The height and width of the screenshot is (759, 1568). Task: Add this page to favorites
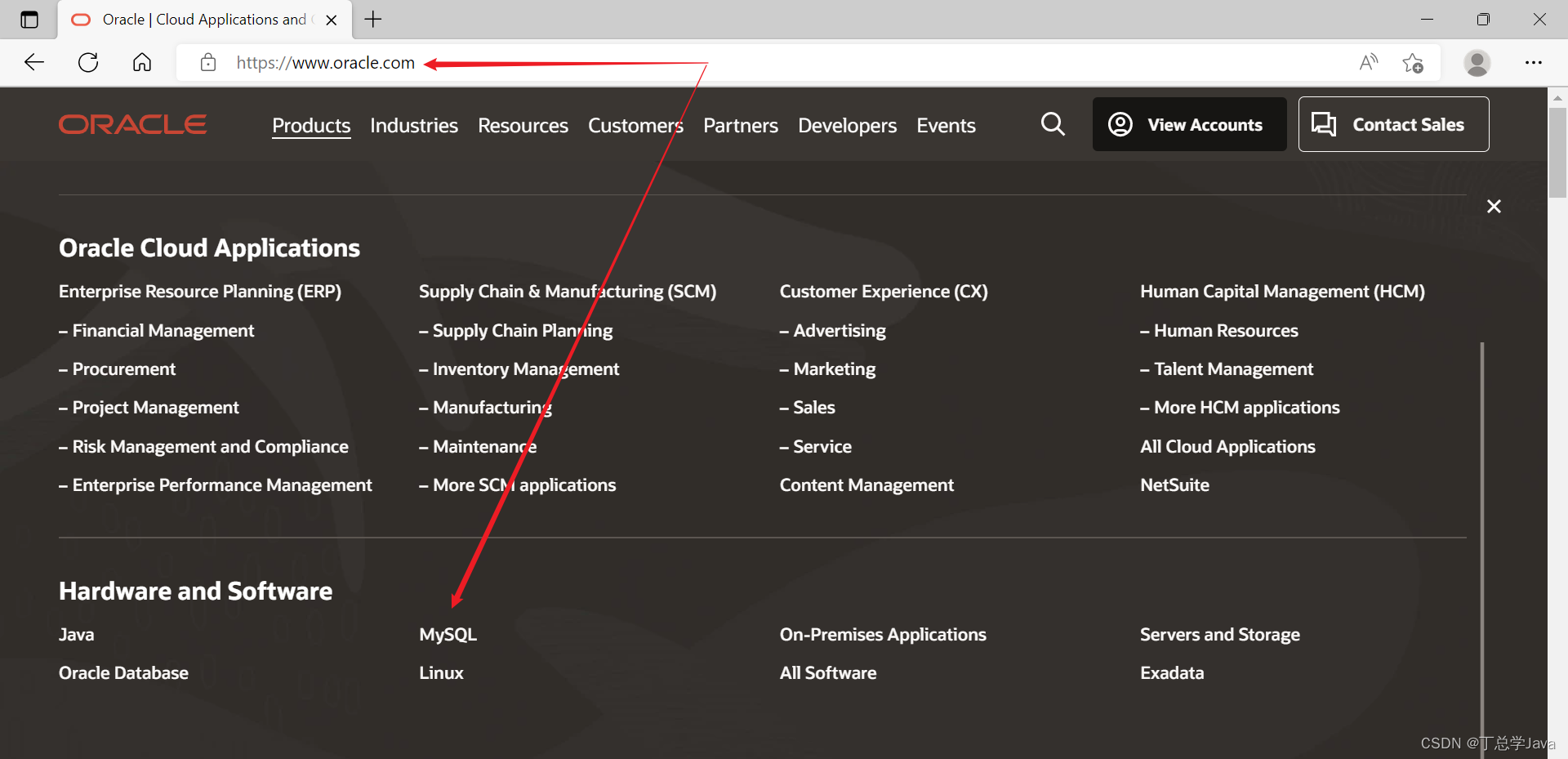(1413, 62)
